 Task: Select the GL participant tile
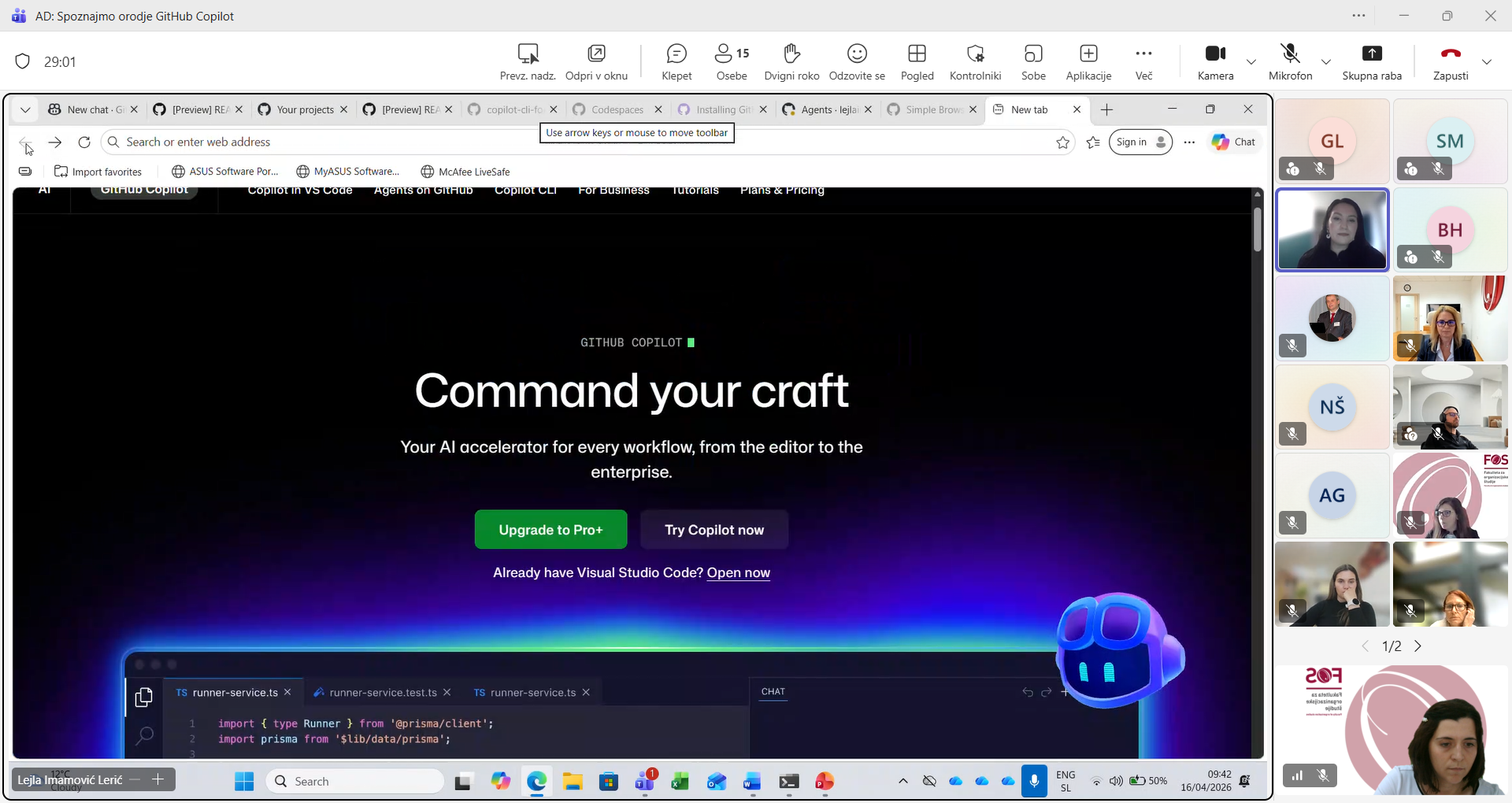1332,142
